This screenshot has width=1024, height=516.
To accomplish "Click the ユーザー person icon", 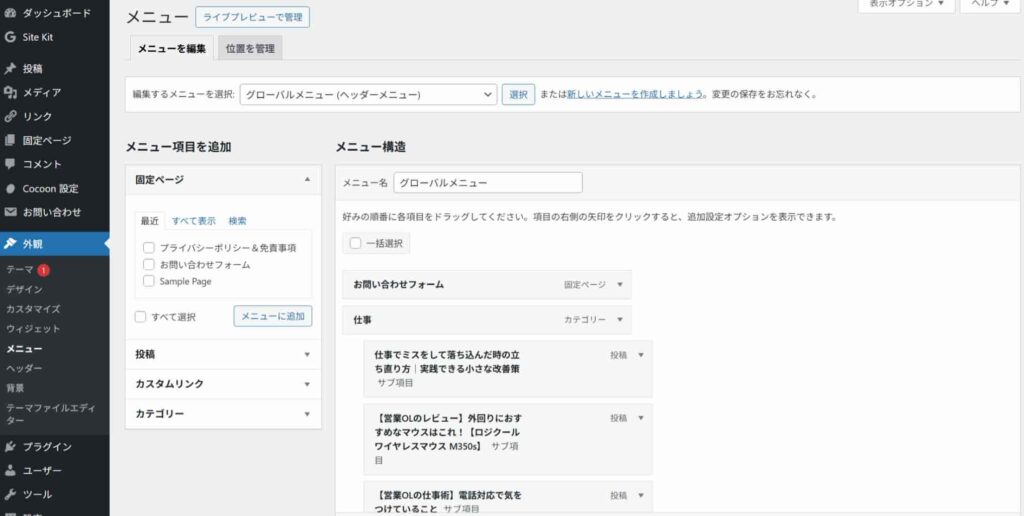I will [10, 470].
